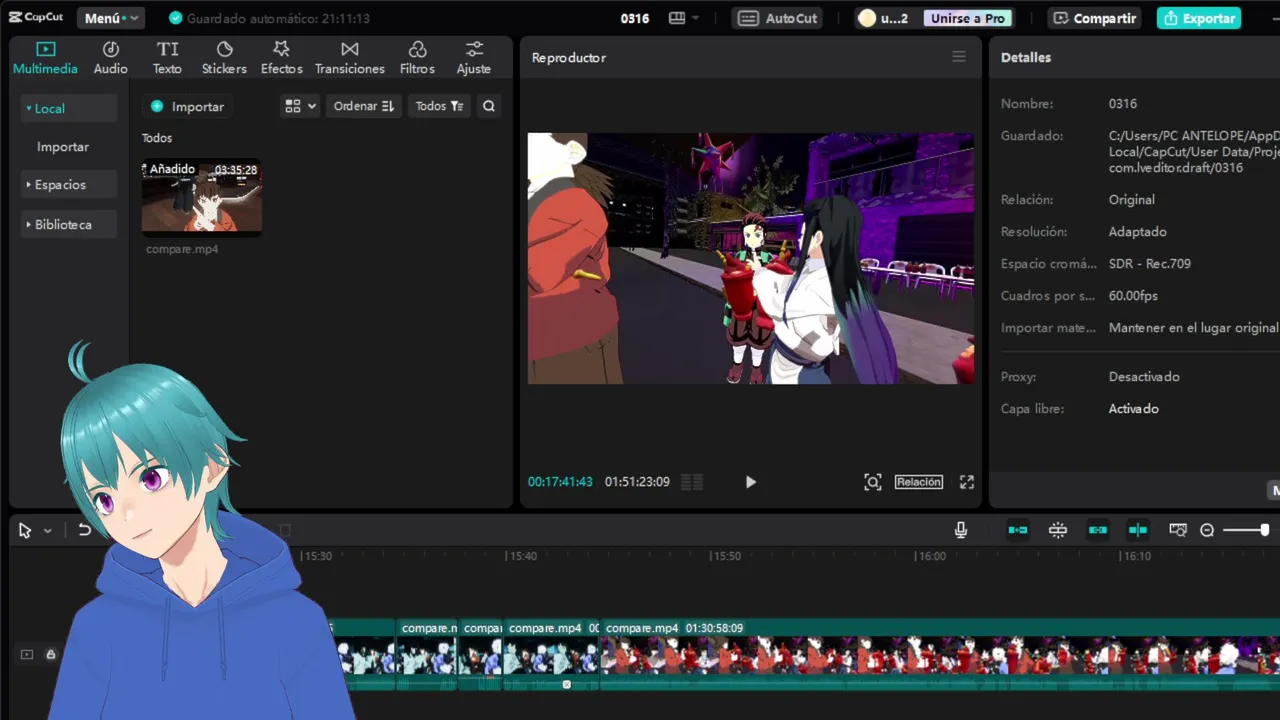This screenshot has width=1280, height=720.
Task: Open the Texto tab
Action: pyautogui.click(x=167, y=58)
